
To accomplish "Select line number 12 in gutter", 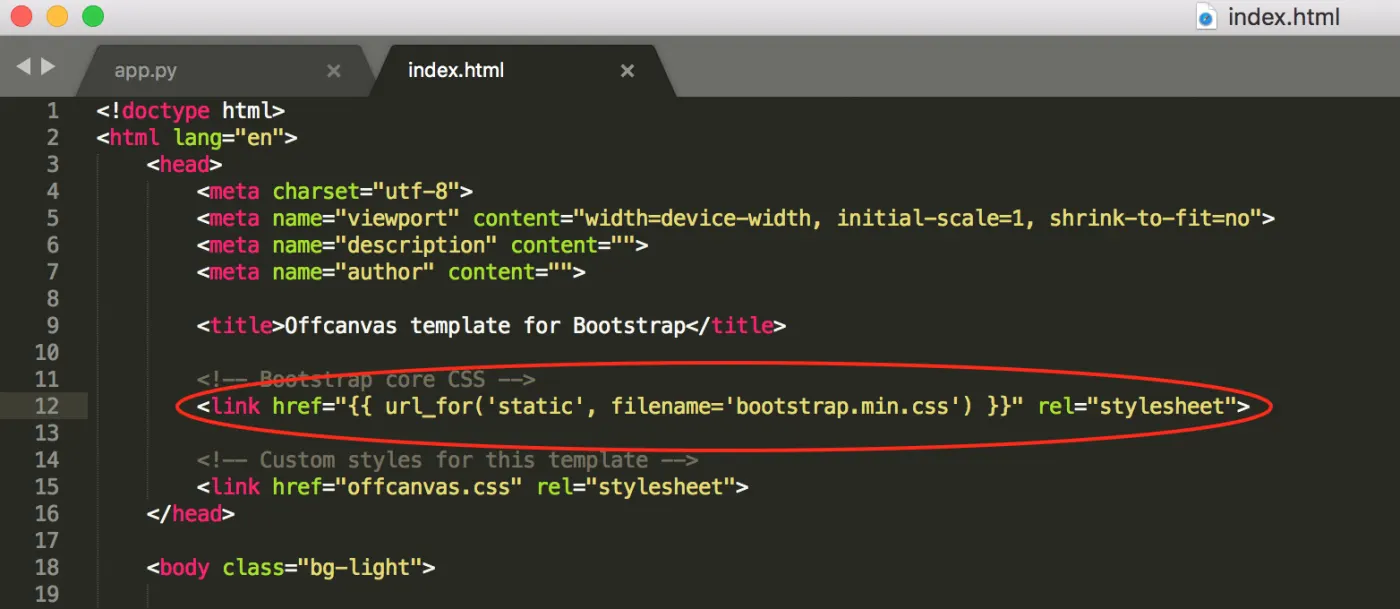I will [46, 406].
